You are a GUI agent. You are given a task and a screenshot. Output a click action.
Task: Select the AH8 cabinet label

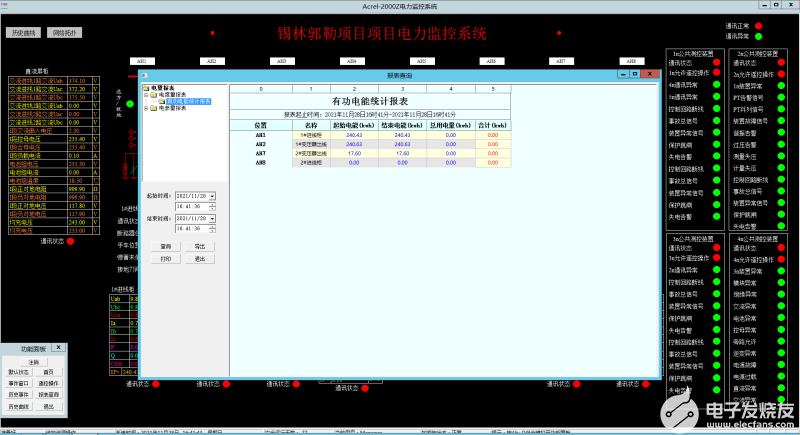tap(631, 61)
